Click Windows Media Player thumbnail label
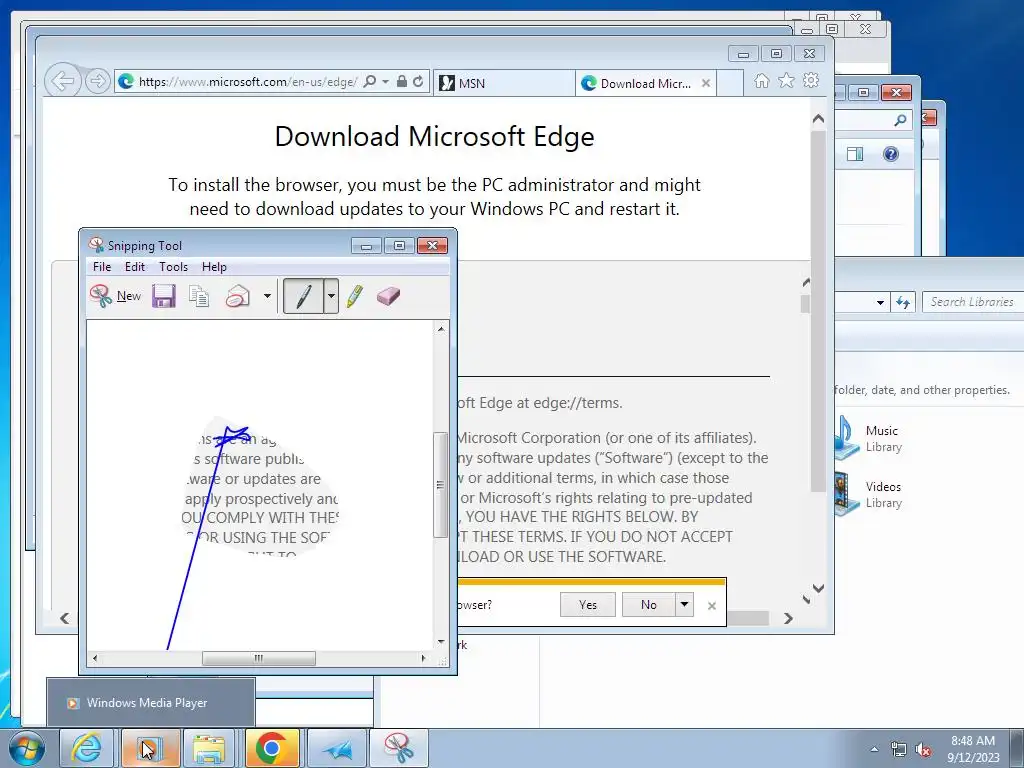The height and width of the screenshot is (768, 1024). (x=147, y=703)
